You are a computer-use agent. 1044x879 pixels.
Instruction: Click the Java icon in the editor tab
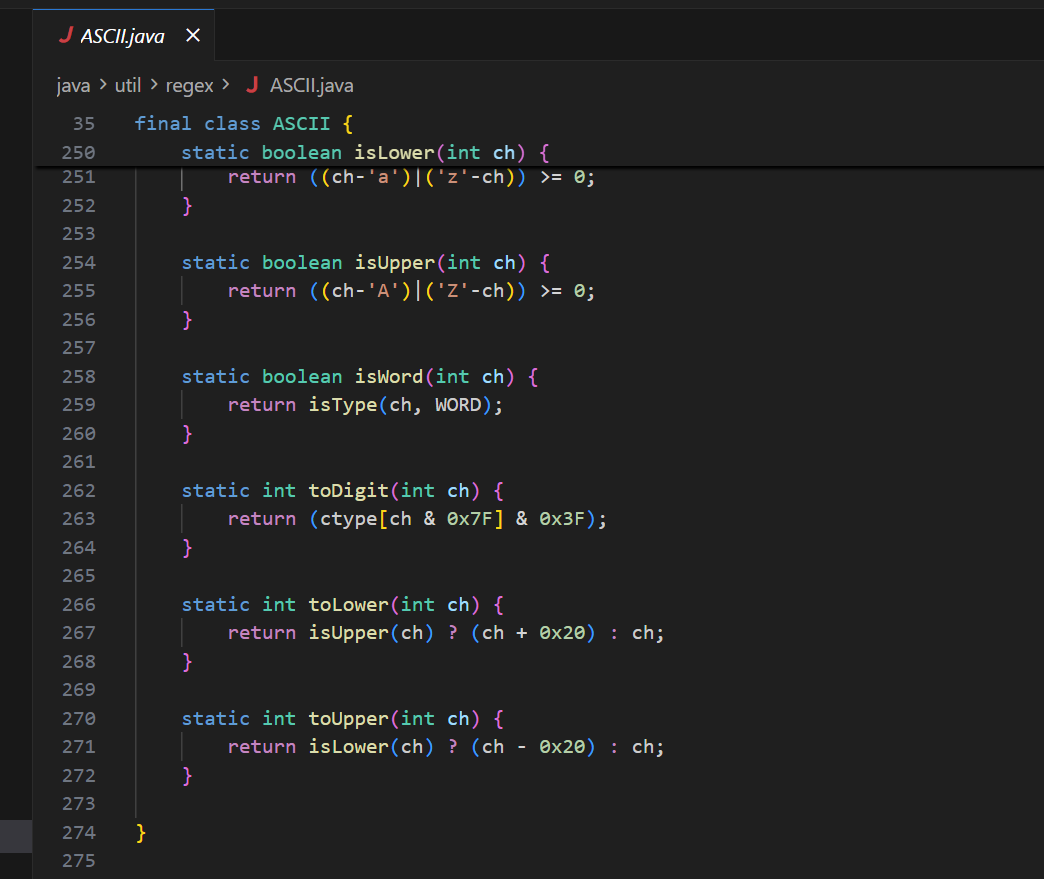pyautogui.click(x=66, y=36)
